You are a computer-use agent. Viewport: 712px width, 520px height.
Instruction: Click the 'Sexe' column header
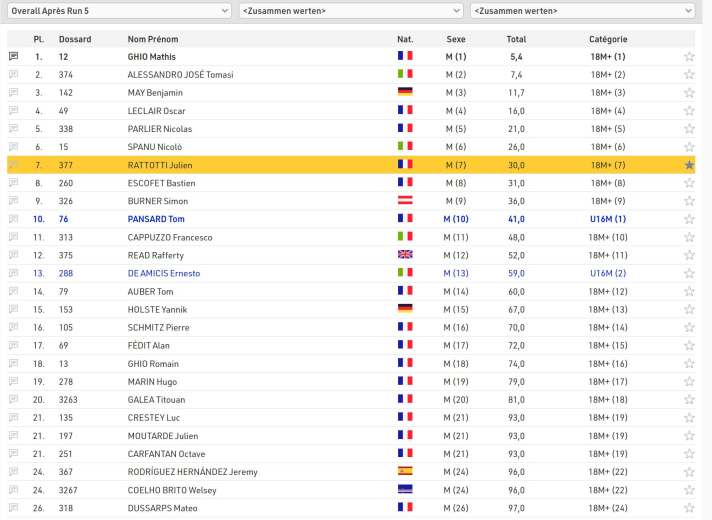456,39
